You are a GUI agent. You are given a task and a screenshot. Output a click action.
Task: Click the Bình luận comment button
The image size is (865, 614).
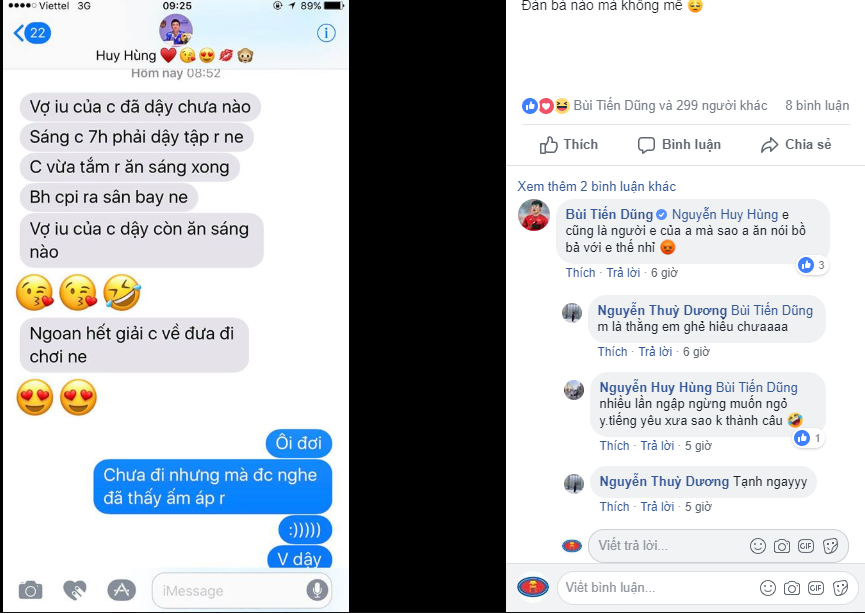[x=679, y=145]
